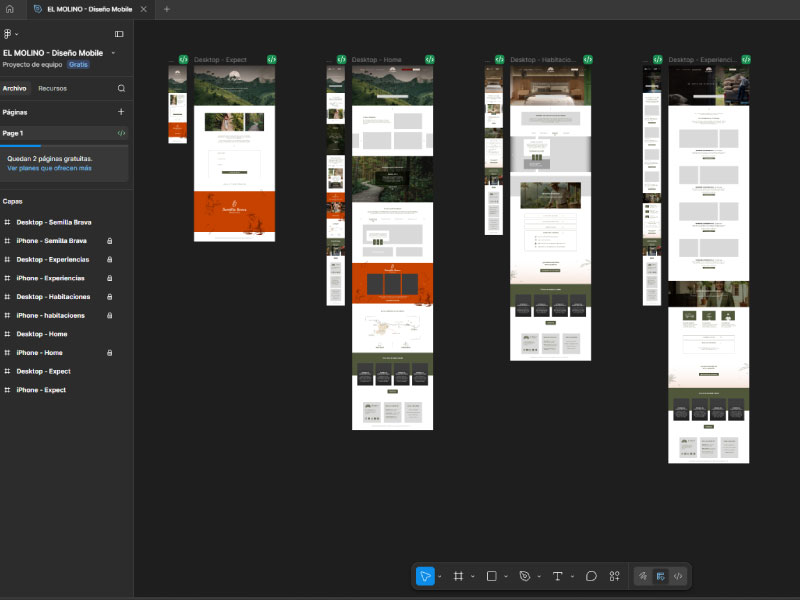Click the dev-ready badge on Desktop - Expect frame

[271, 59]
